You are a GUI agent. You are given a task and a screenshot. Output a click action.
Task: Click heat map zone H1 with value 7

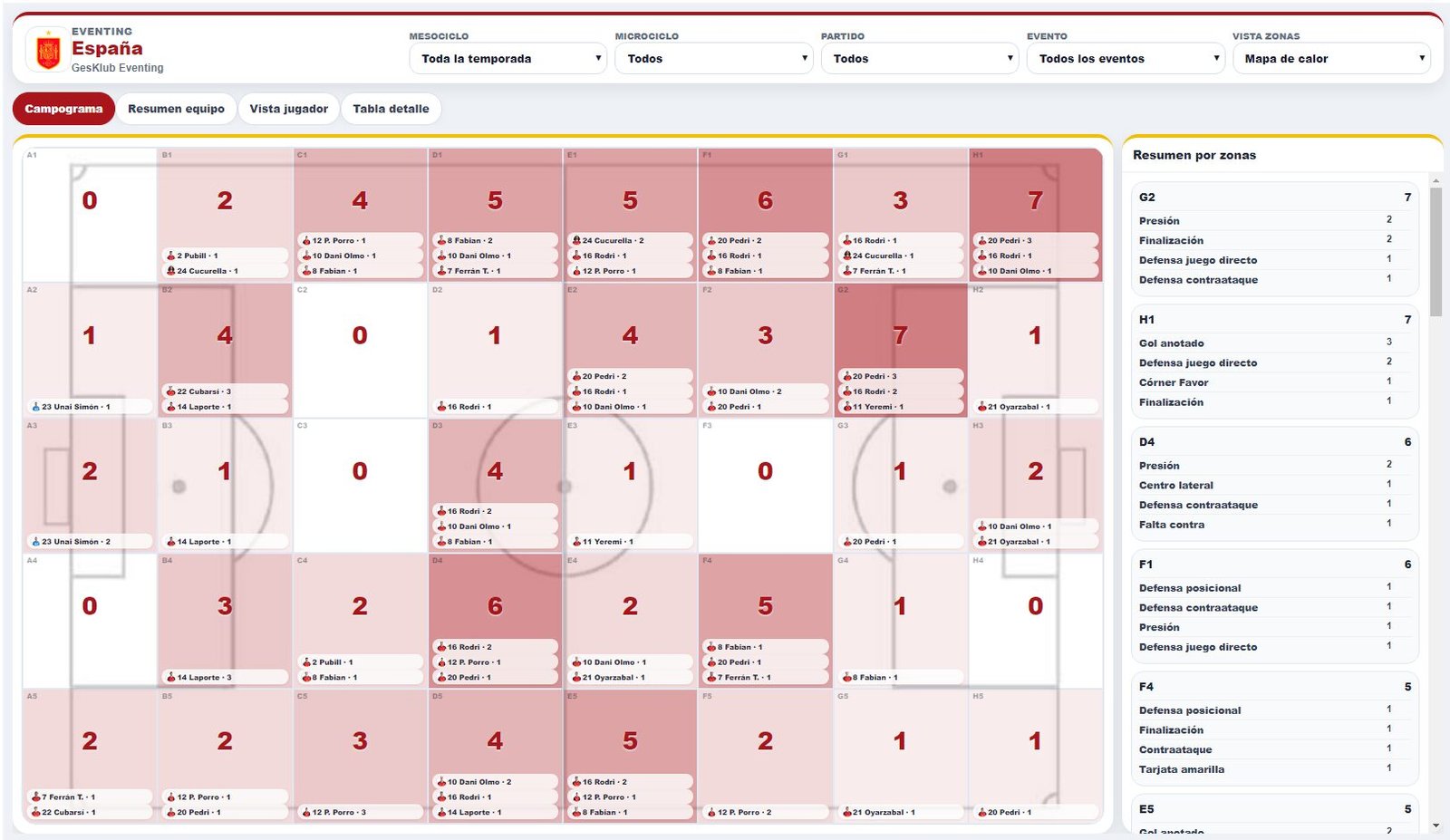1035,215
